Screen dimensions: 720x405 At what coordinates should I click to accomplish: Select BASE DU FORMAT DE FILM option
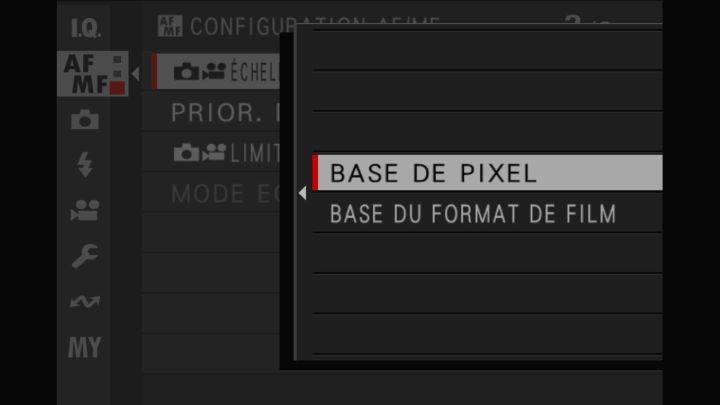[487, 214]
